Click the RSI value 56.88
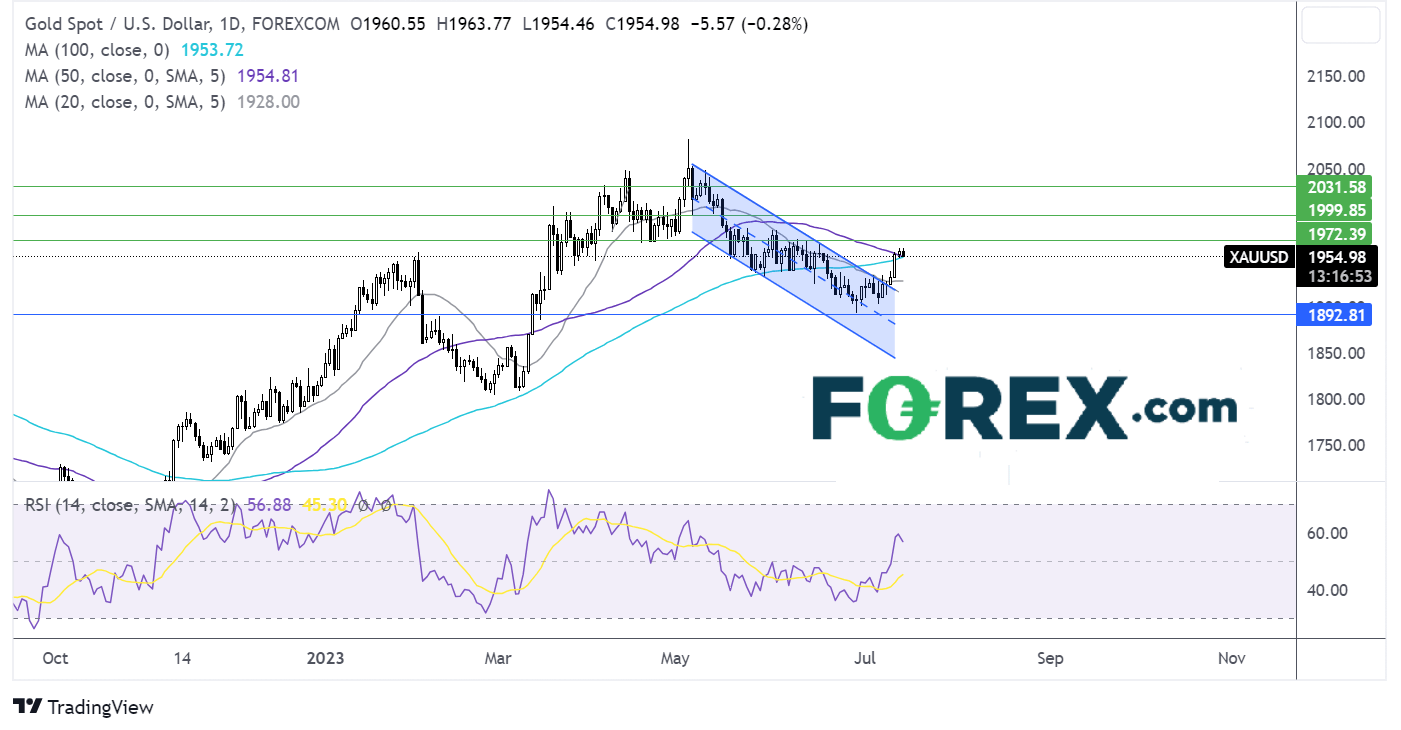The height and width of the screenshot is (730, 1401). [270, 505]
